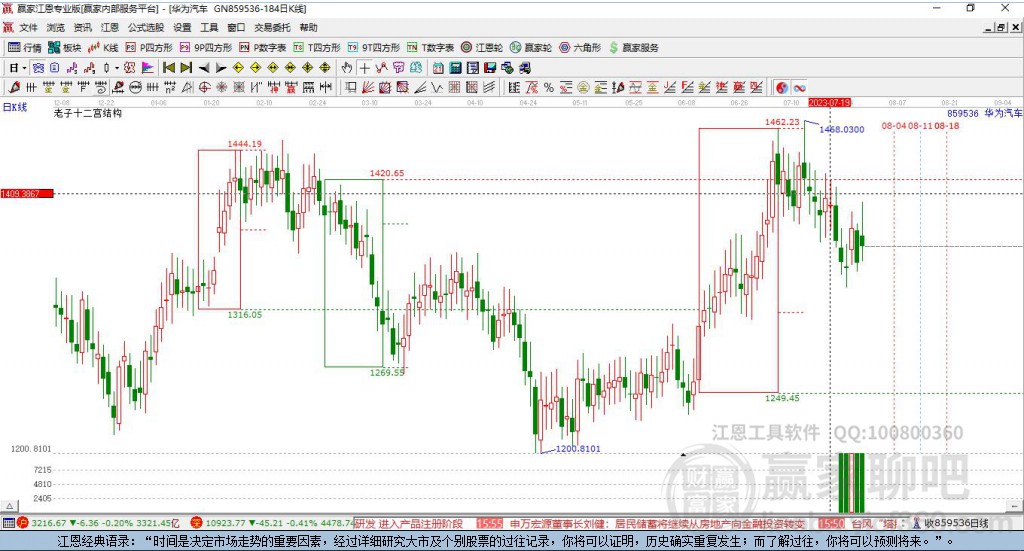1024x551 pixels.
Task: Click the 老子十二宫结构 chart title
Action: pyautogui.click(x=88, y=113)
